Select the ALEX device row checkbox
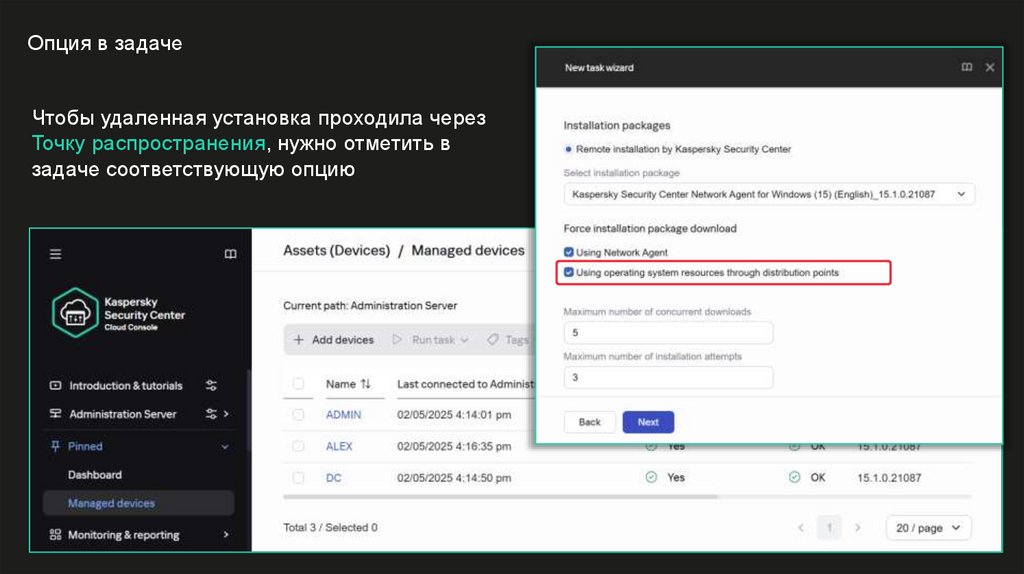 pyautogui.click(x=298, y=446)
